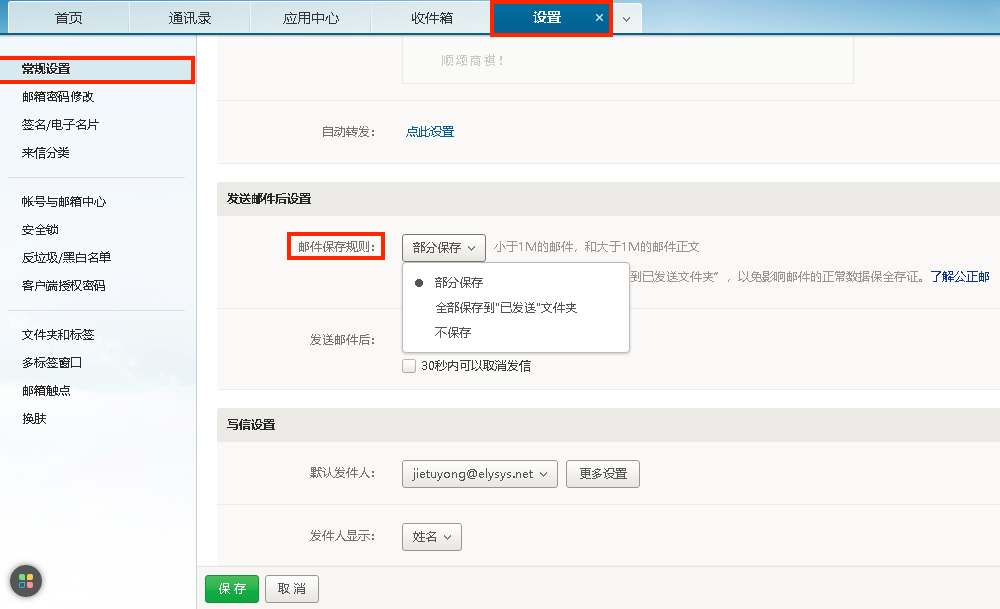Open the app launcher icon at bottom left
Image resolution: width=1000 pixels, height=609 pixels.
[25, 581]
